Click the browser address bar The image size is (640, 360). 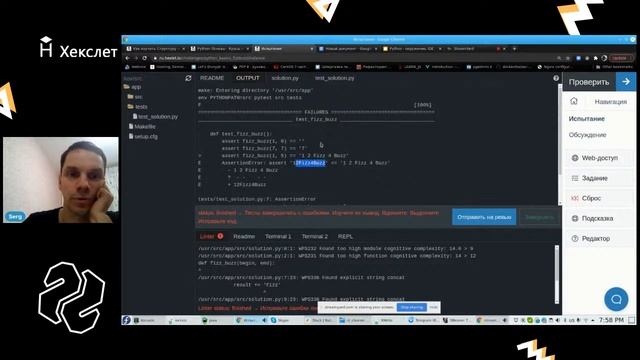tap(353, 58)
